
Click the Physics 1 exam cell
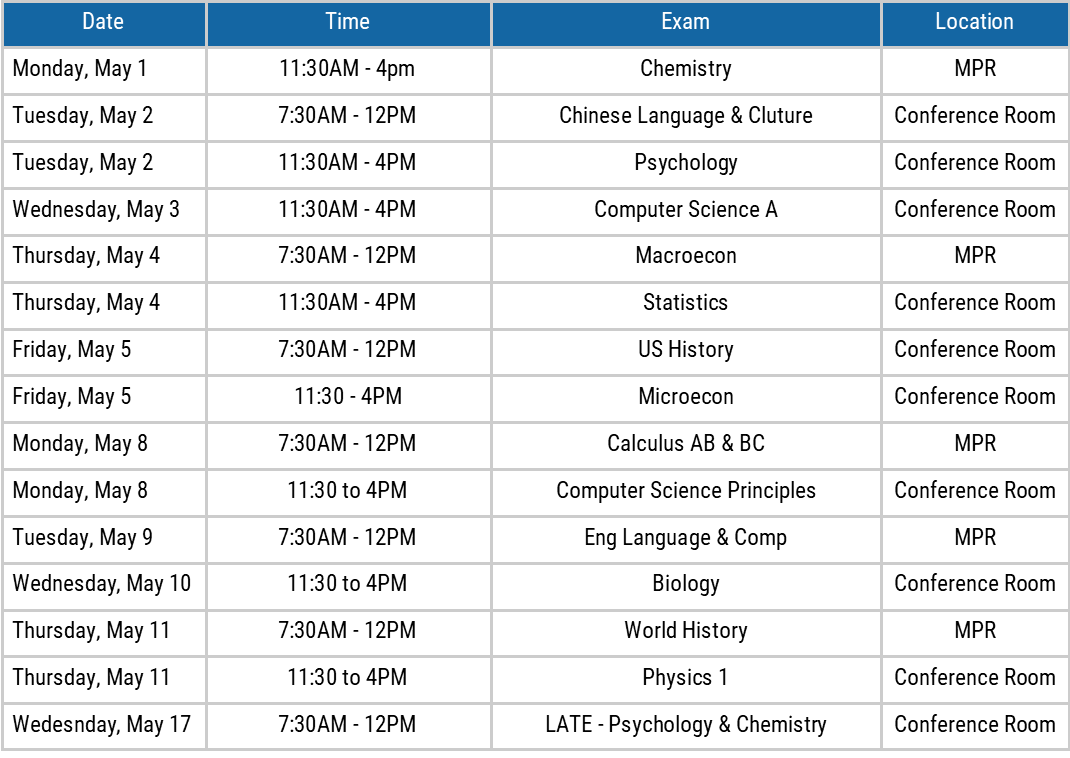point(685,678)
